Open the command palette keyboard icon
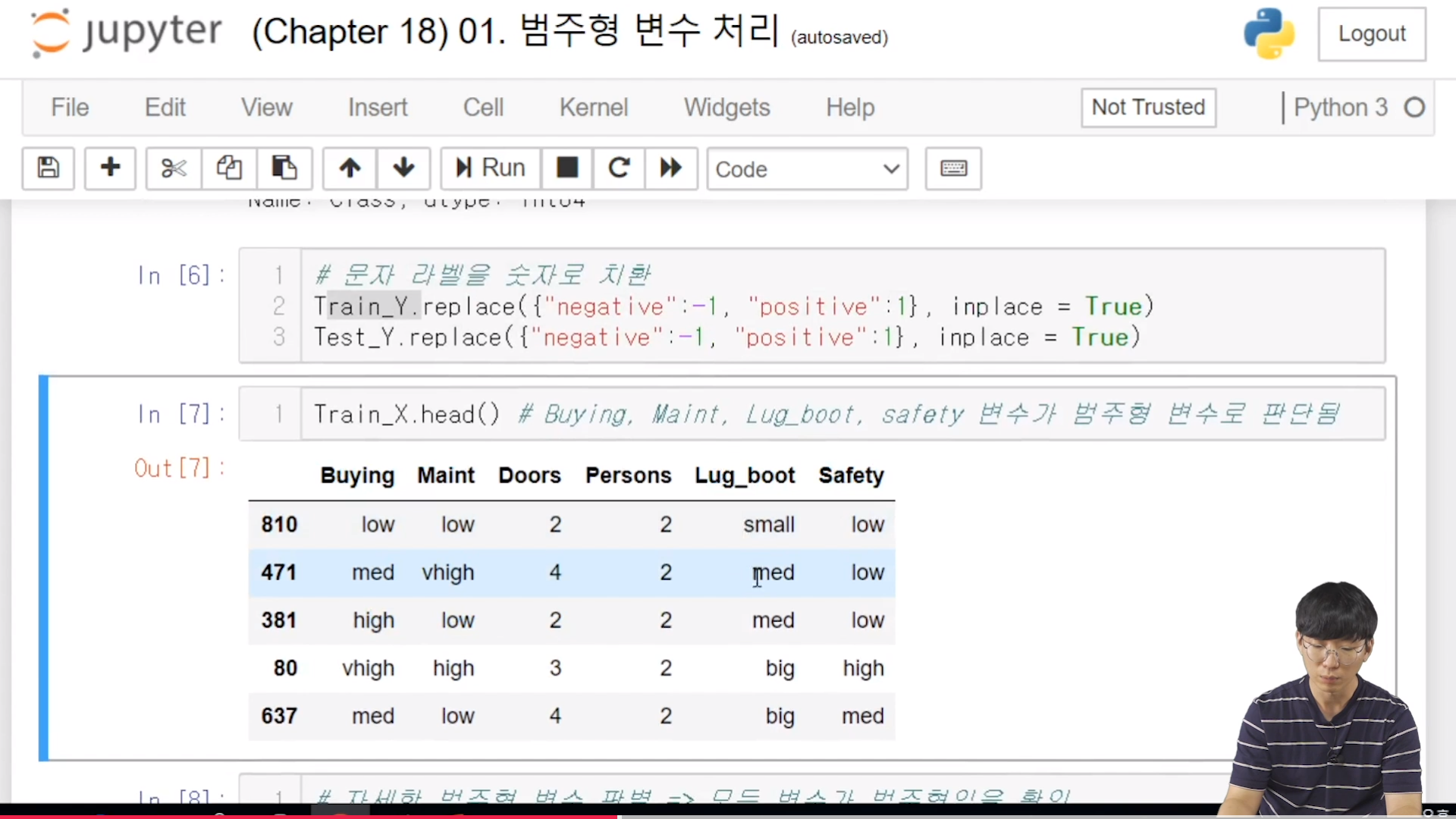 coord(953,168)
